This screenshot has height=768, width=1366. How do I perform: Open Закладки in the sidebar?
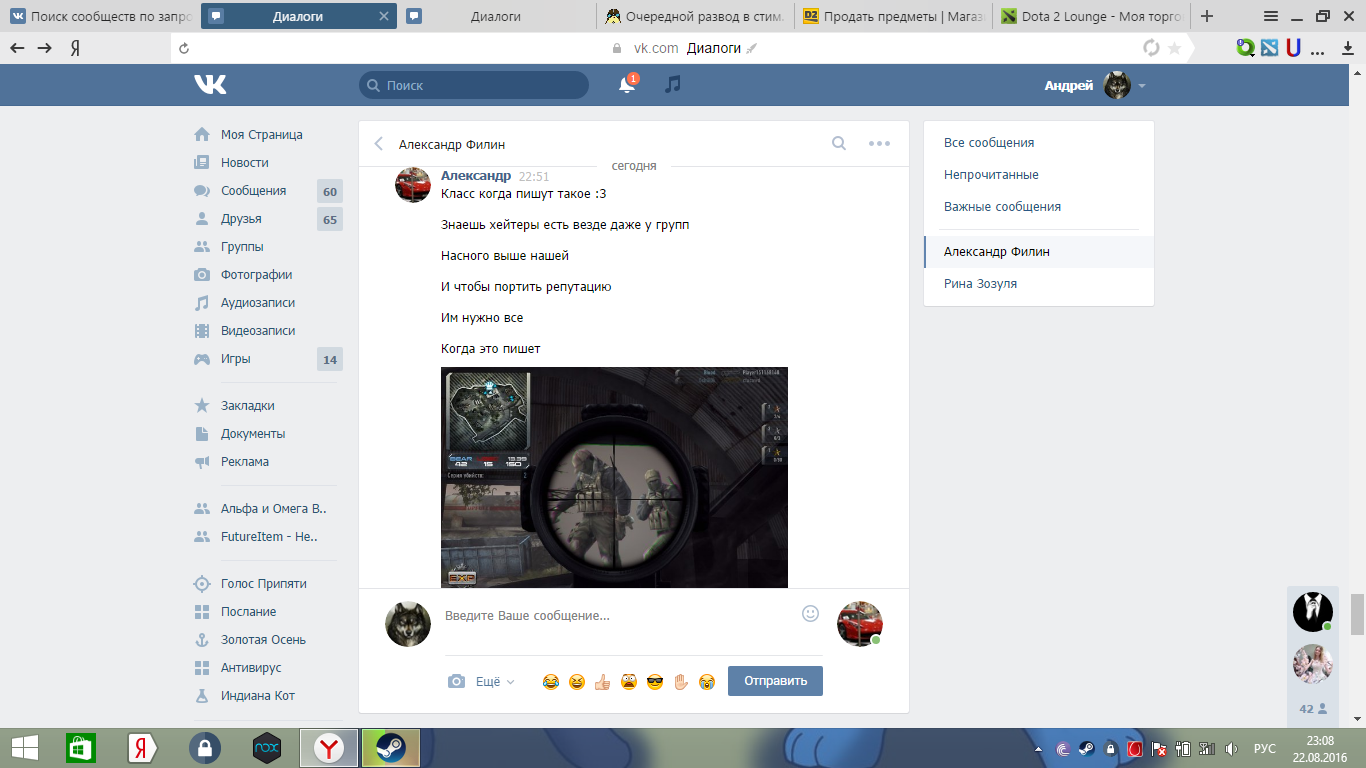point(248,406)
